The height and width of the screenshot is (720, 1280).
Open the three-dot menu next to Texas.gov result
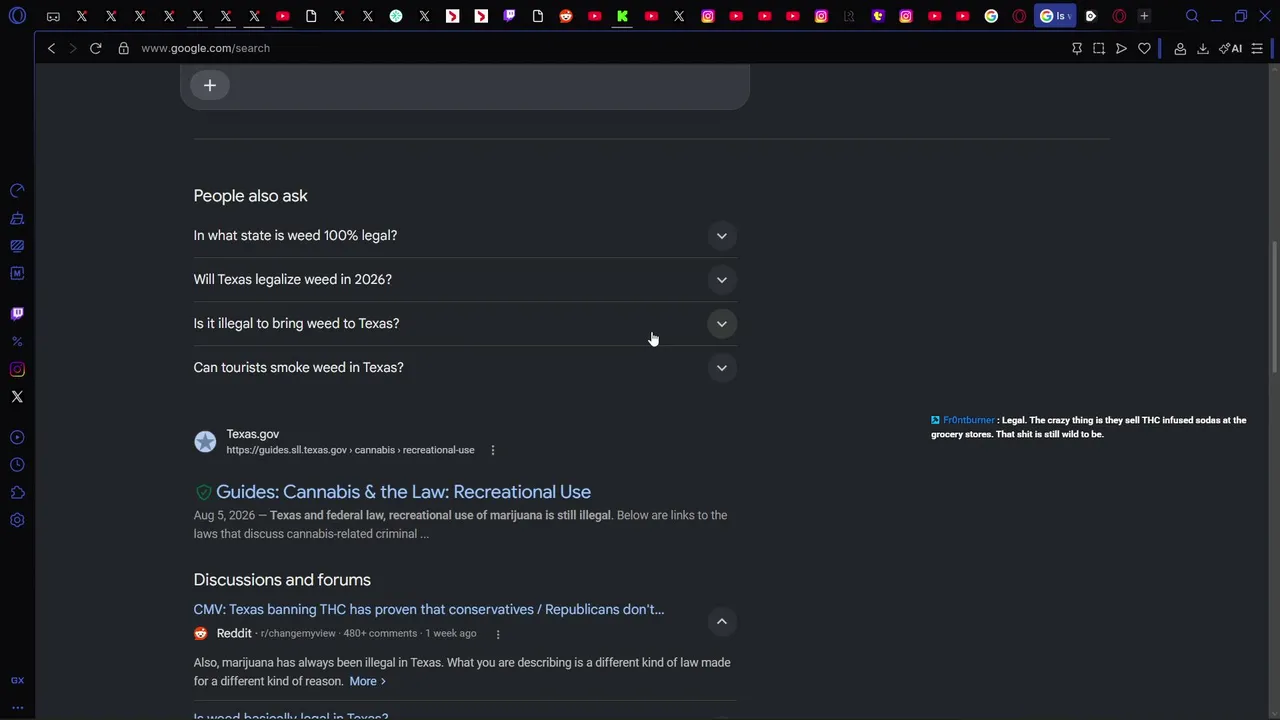pos(493,450)
